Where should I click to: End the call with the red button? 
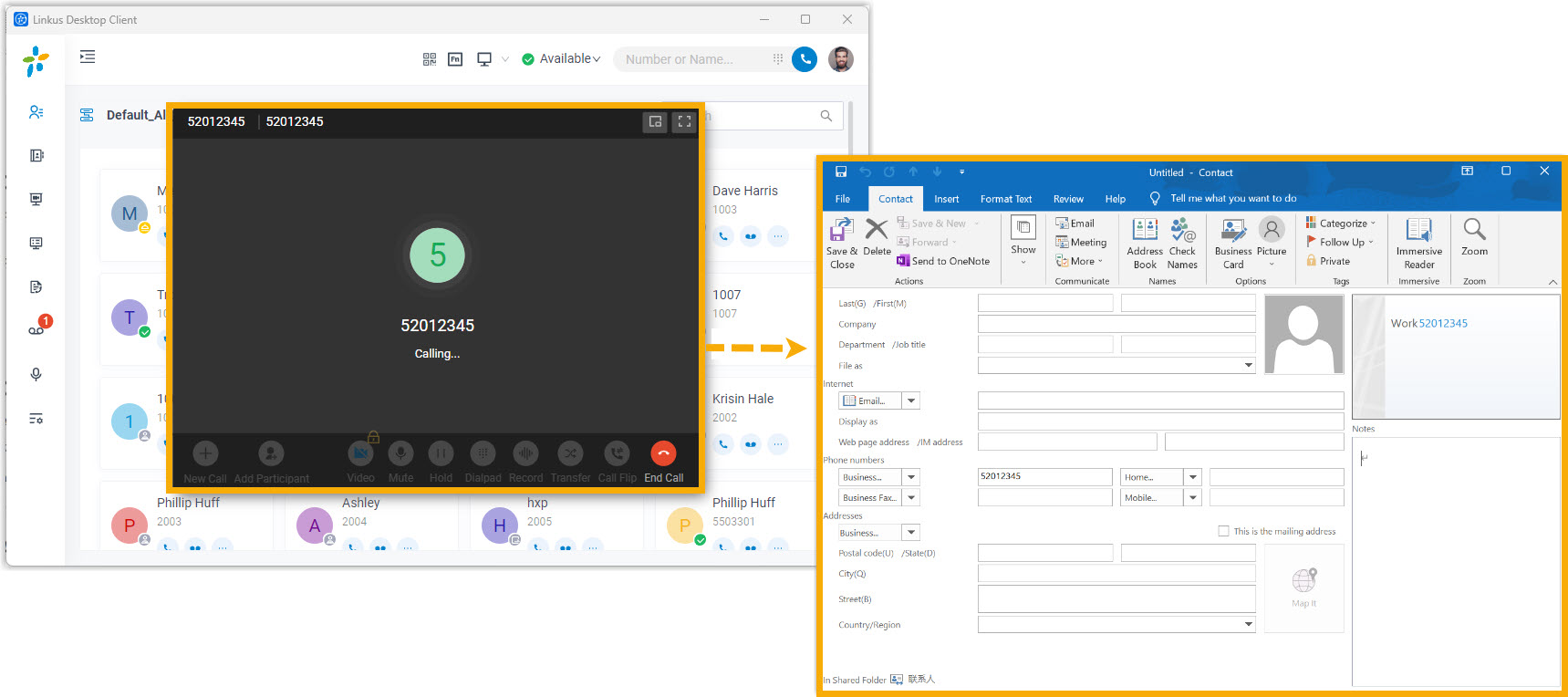pyautogui.click(x=663, y=453)
